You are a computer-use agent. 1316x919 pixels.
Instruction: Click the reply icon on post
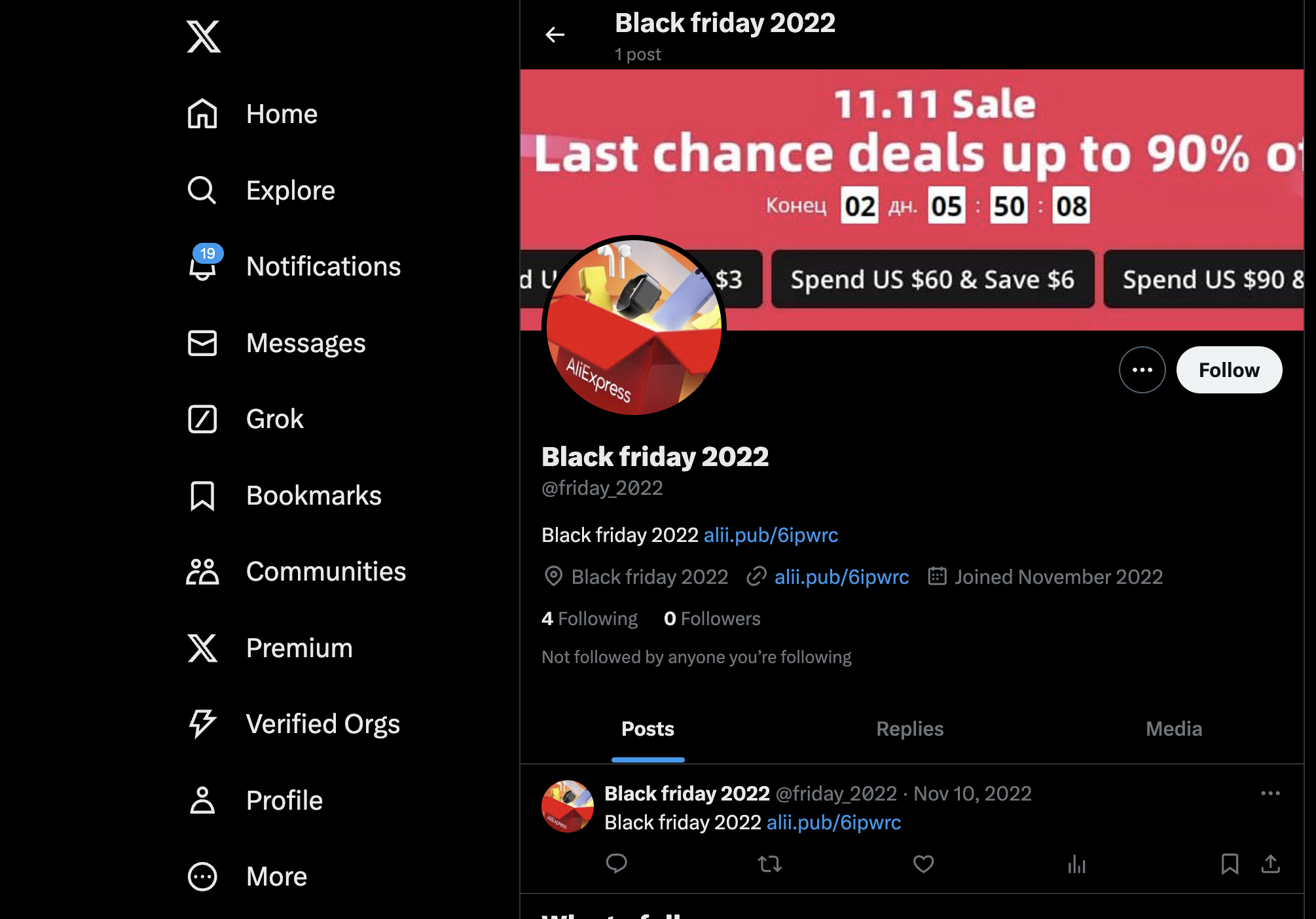pyautogui.click(x=616, y=864)
